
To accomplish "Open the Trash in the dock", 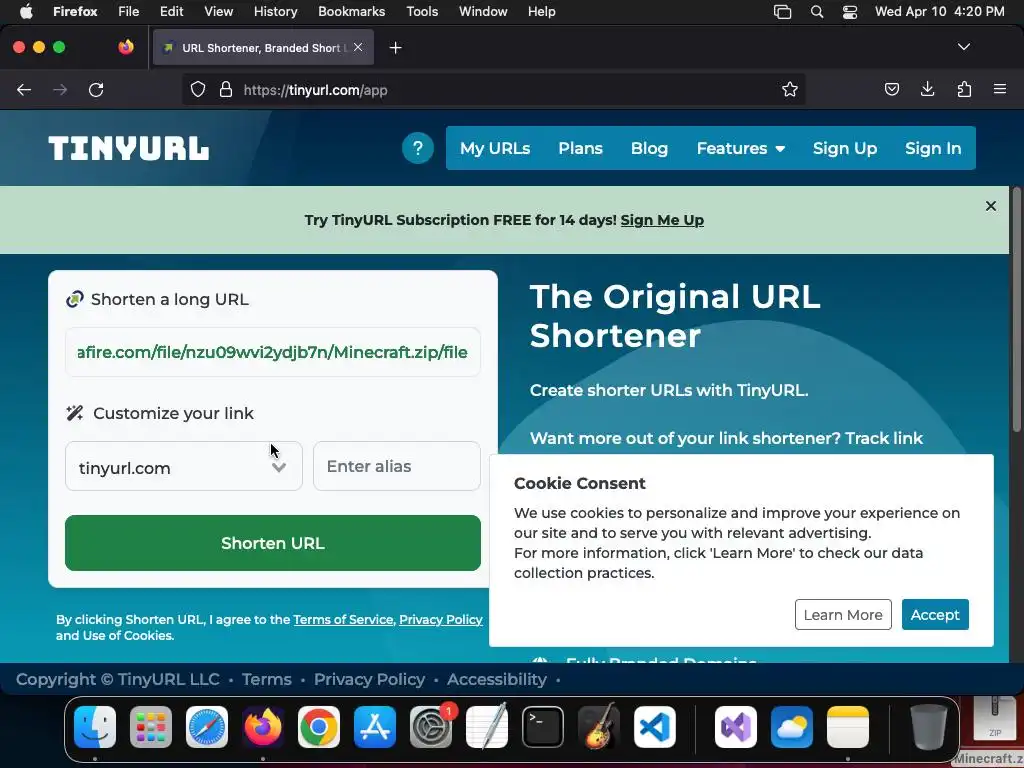I will pyautogui.click(x=929, y=727).
